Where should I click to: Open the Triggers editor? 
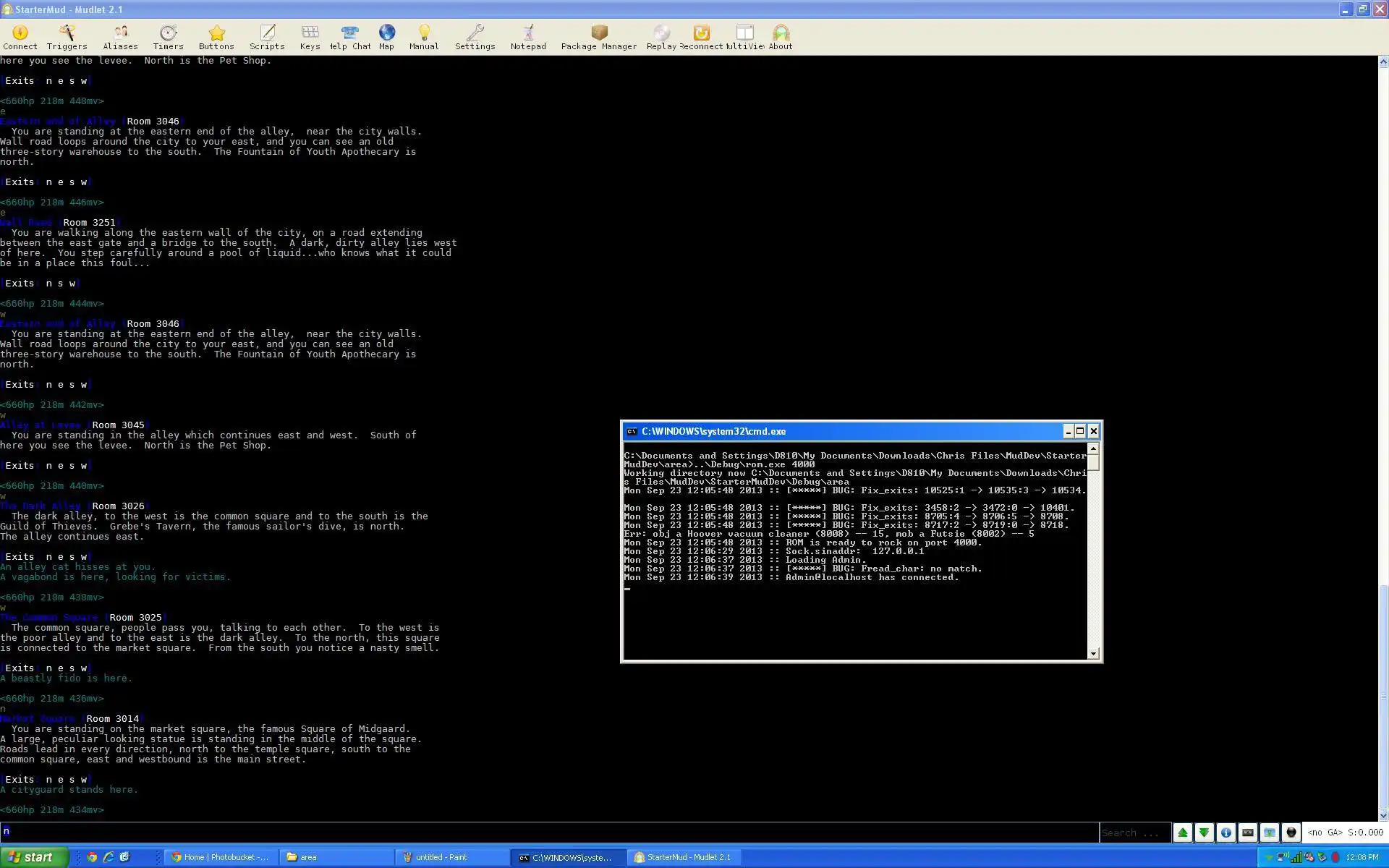pos(67,37)
